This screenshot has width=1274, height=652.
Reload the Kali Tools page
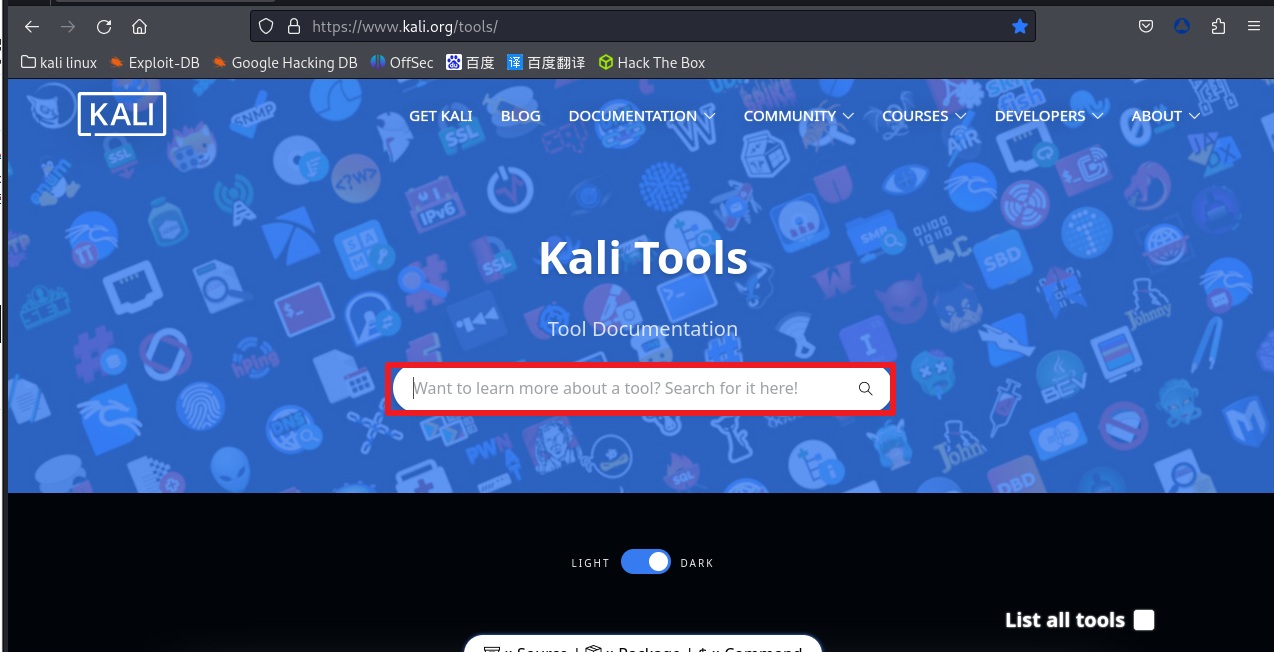(104, 27)
